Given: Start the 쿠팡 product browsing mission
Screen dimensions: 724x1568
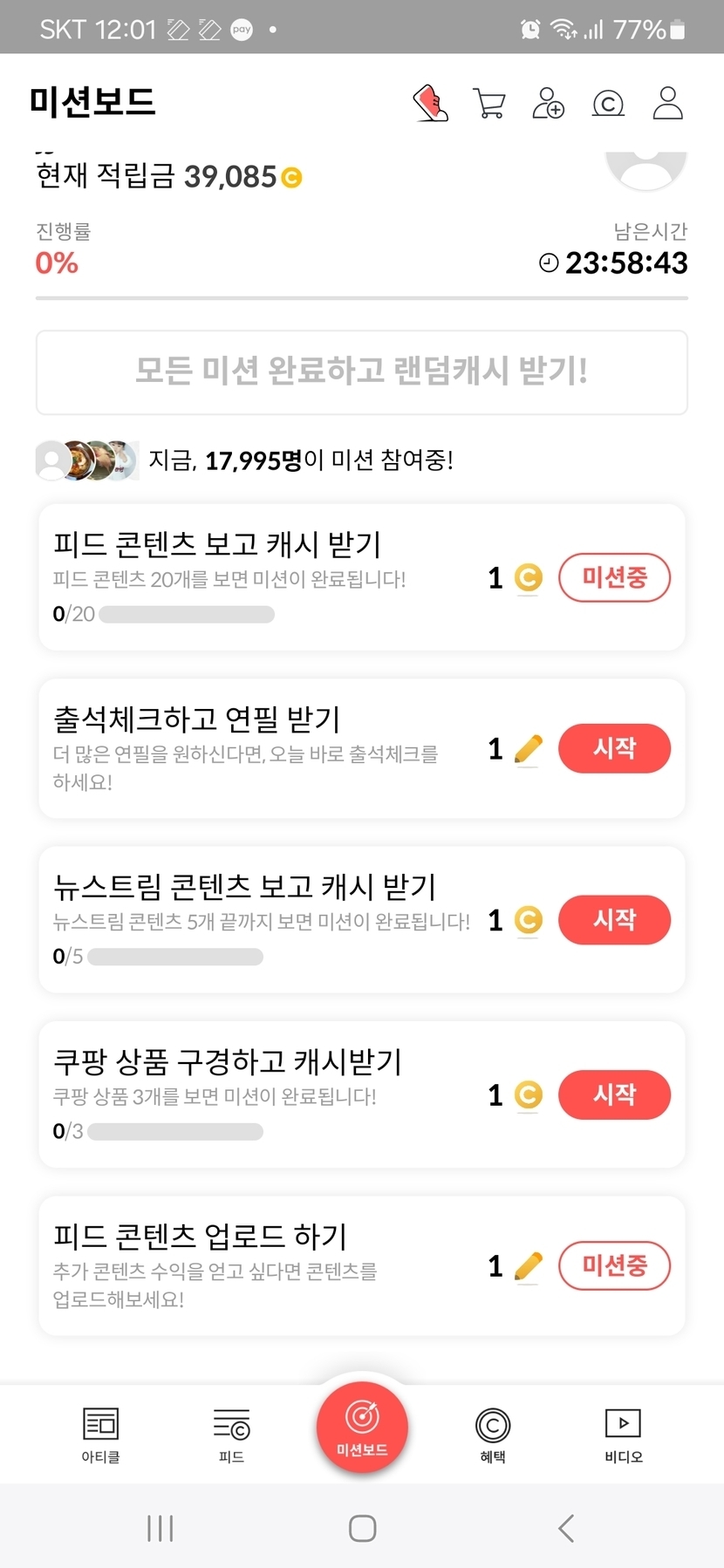Looking at the screenshot, I should (614, 1094).
